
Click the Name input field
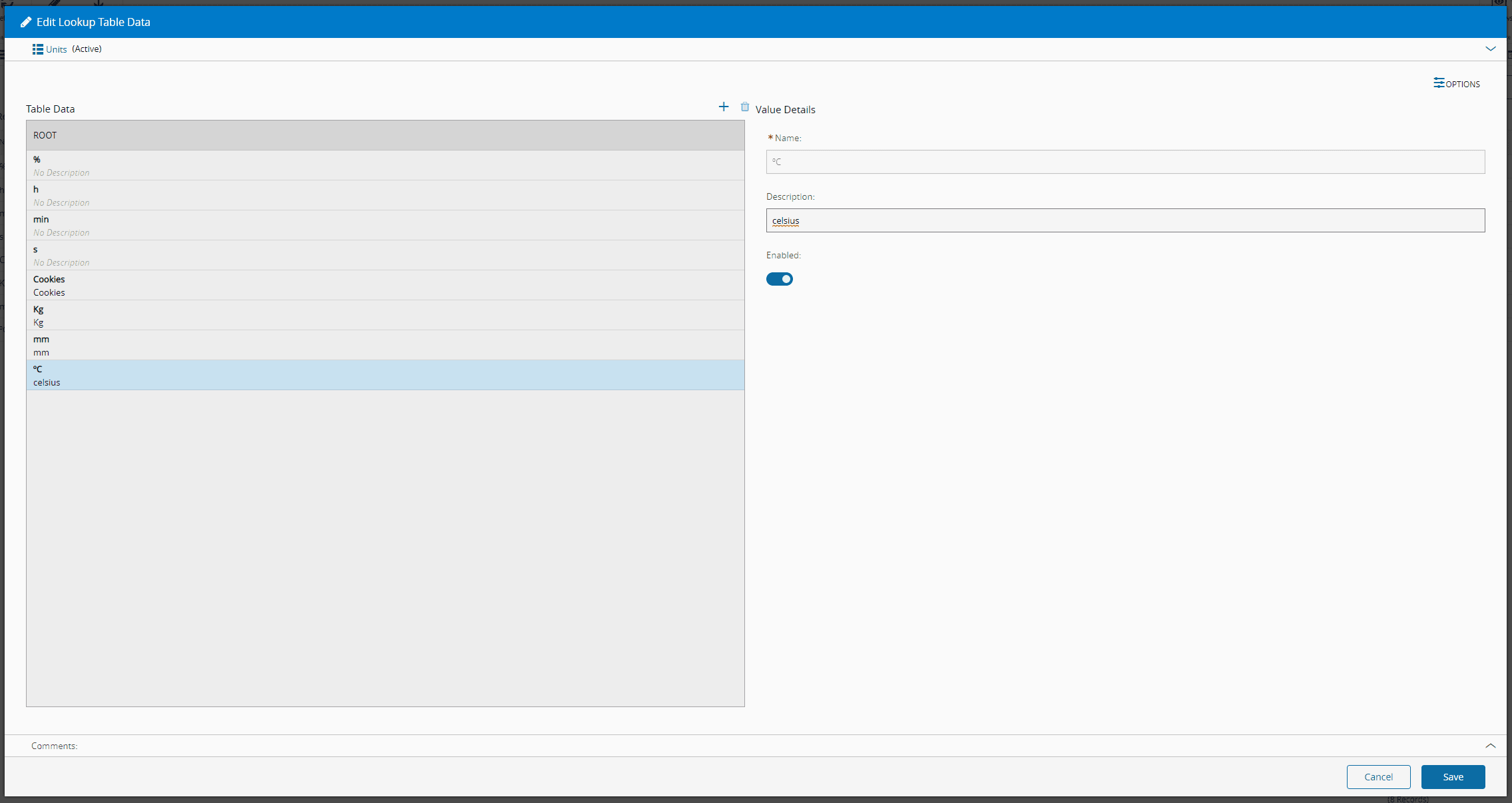click(1125, 162)
